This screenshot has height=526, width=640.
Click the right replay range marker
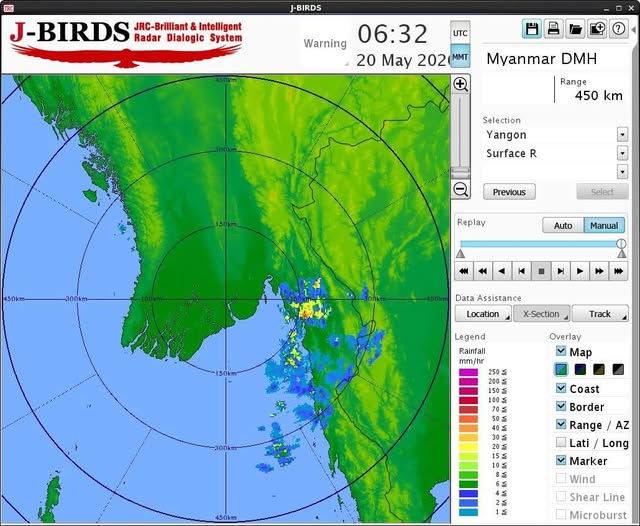point(622,254)
